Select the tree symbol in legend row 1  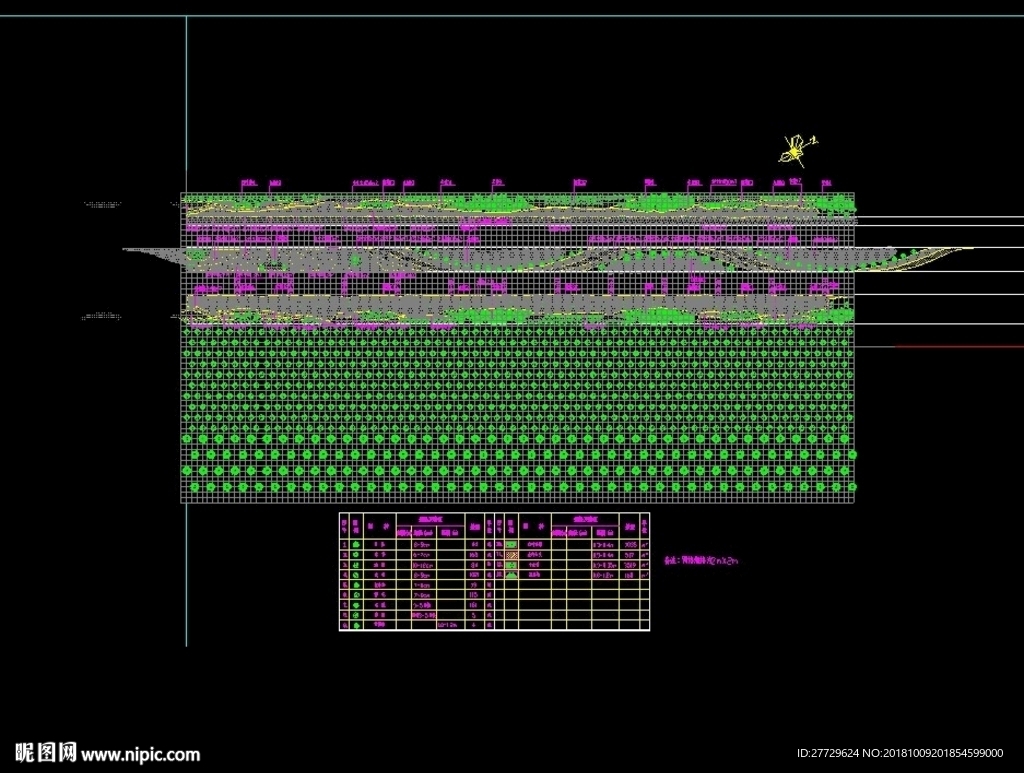click(x=356, y=544)
